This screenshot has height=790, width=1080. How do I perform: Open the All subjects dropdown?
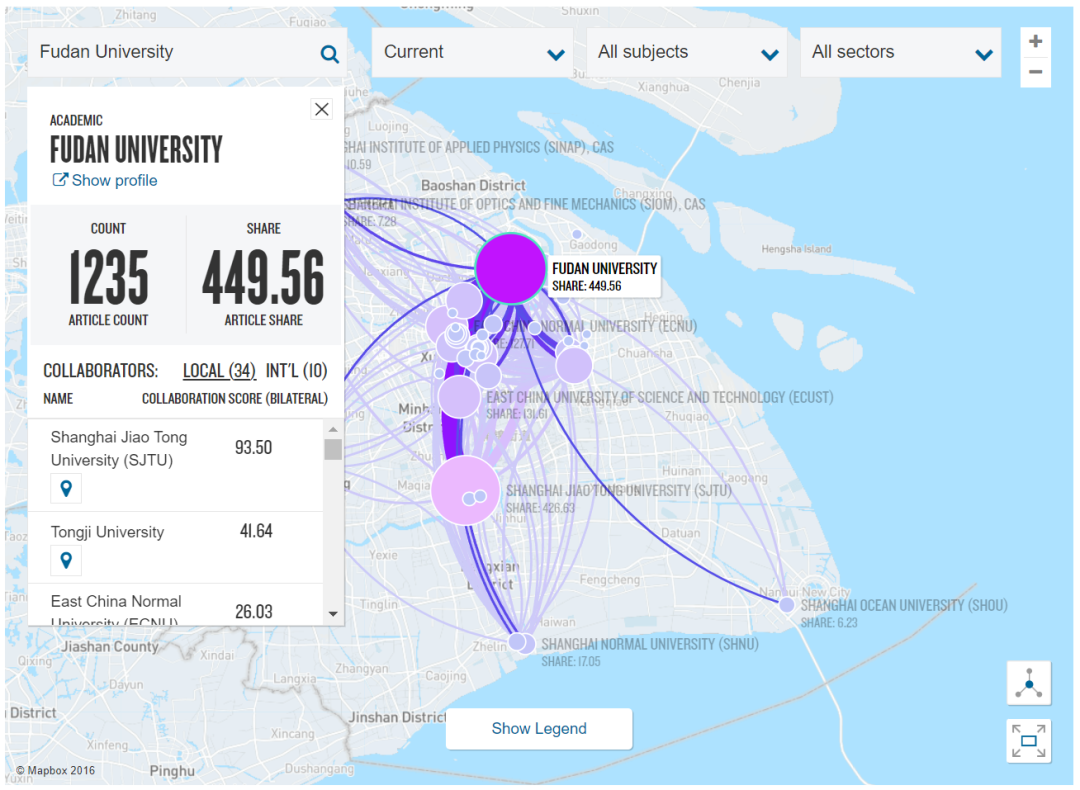687,52
